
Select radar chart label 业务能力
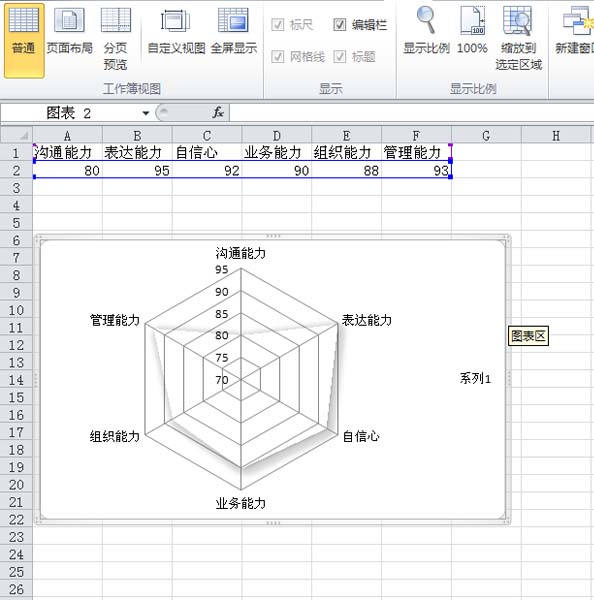point(240,503)
